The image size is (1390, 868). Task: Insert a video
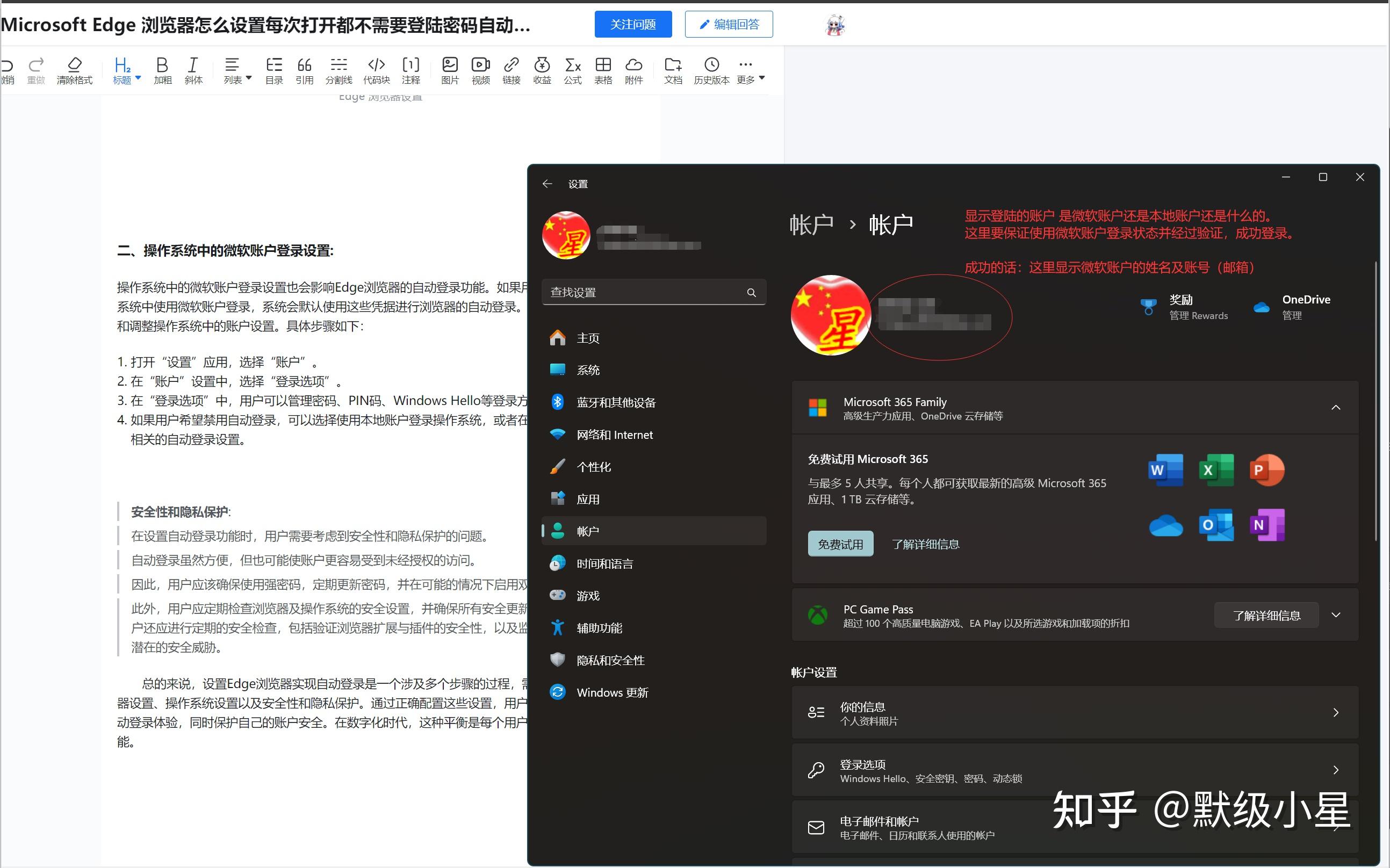tap(480, 69)
